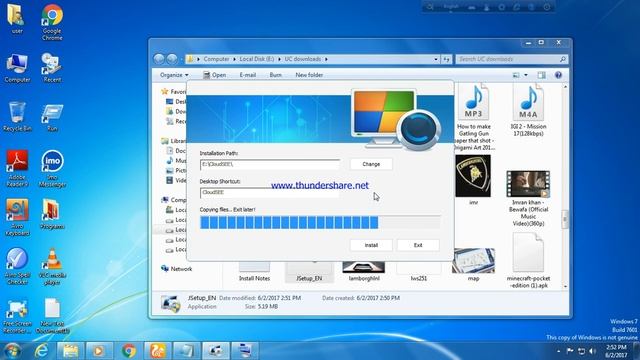Click Computer in the address breadcrumb
The width and height of the screenshot is (640, 360).
[x=216, y=59]
